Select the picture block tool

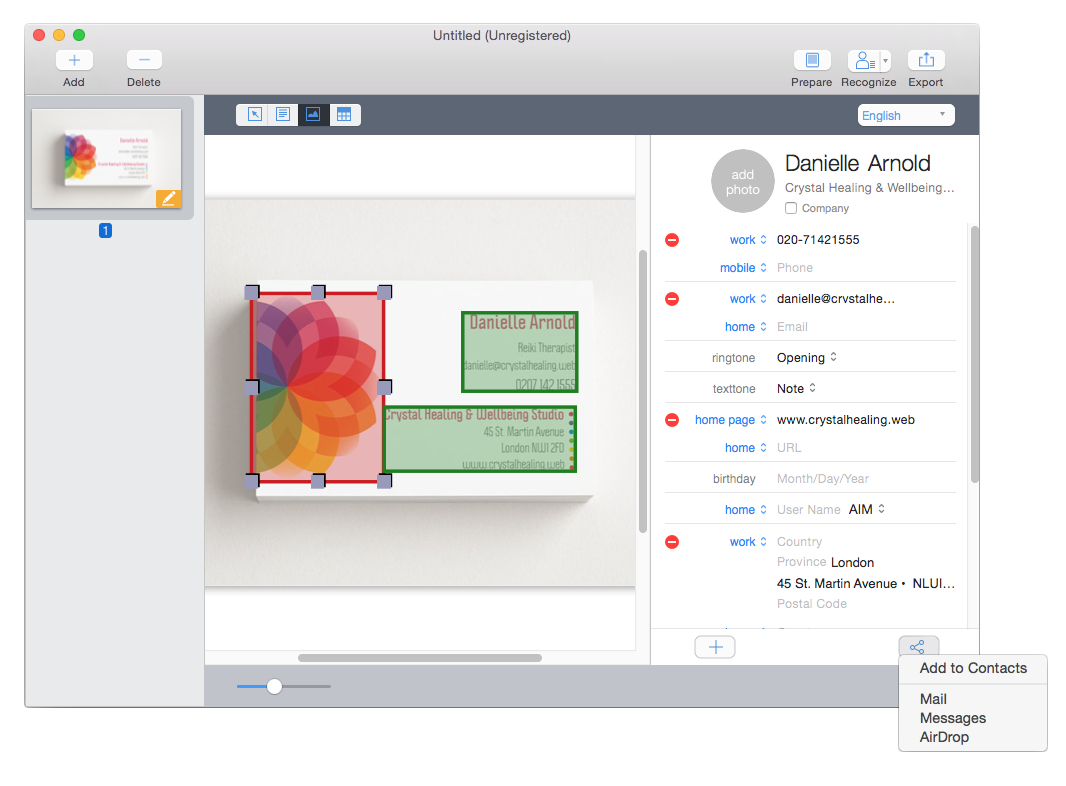[313, 115]
